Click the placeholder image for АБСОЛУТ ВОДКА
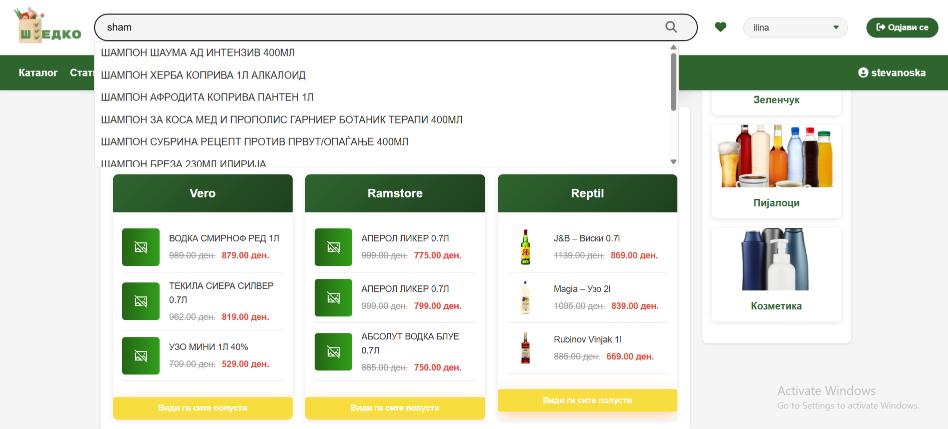This screenshot has height=429, width=948. pyautogui.click(x=333, y=351)
